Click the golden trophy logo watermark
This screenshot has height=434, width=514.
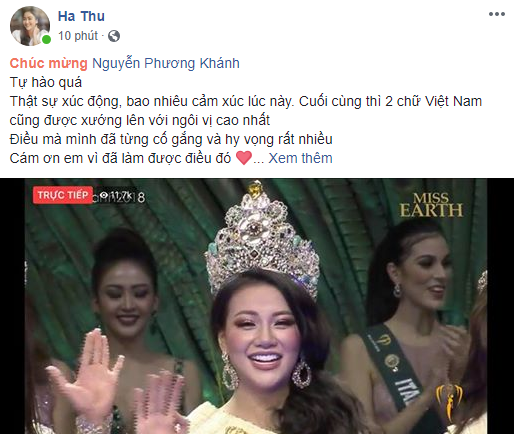tap(449, 402)
